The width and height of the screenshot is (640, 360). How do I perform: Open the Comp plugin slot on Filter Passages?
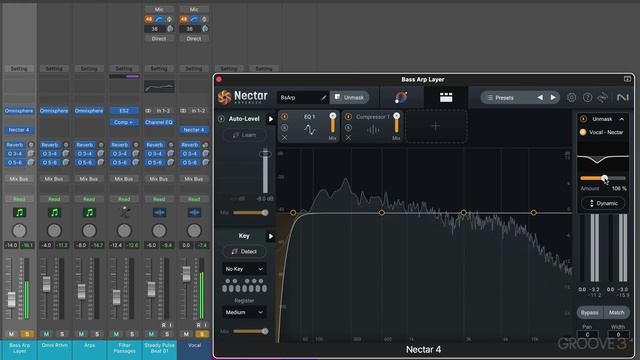(x=124, y=122)
